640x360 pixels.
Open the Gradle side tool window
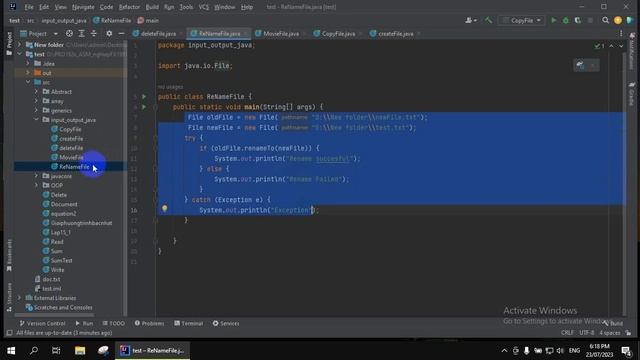631,93
